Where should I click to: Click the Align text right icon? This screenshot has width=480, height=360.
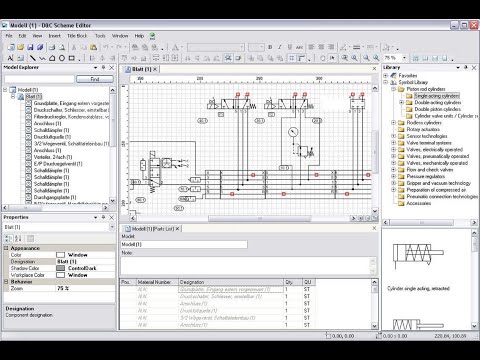tap(331, 47)
